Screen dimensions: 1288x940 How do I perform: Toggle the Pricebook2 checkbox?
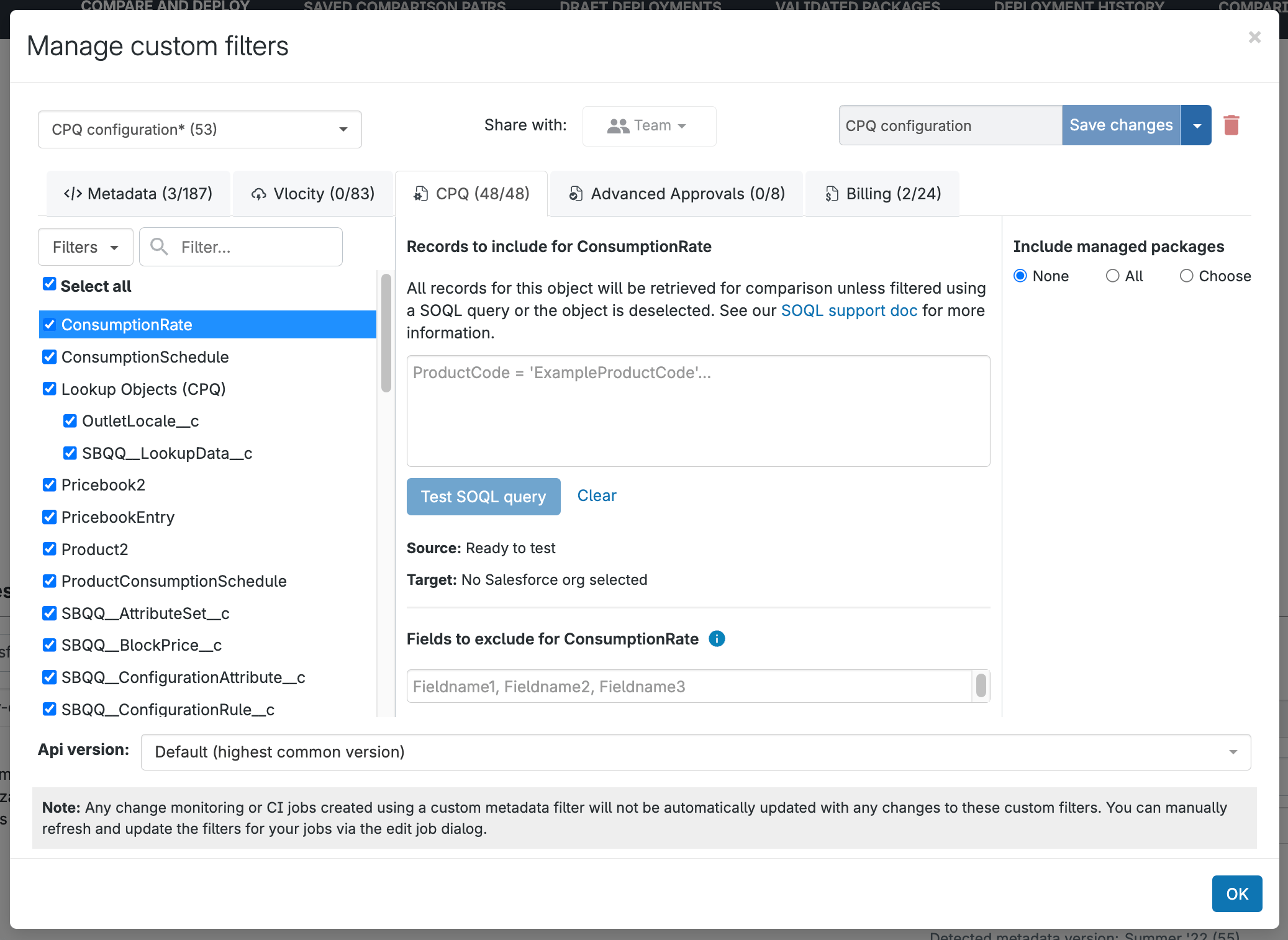click(x=50, y=485)
